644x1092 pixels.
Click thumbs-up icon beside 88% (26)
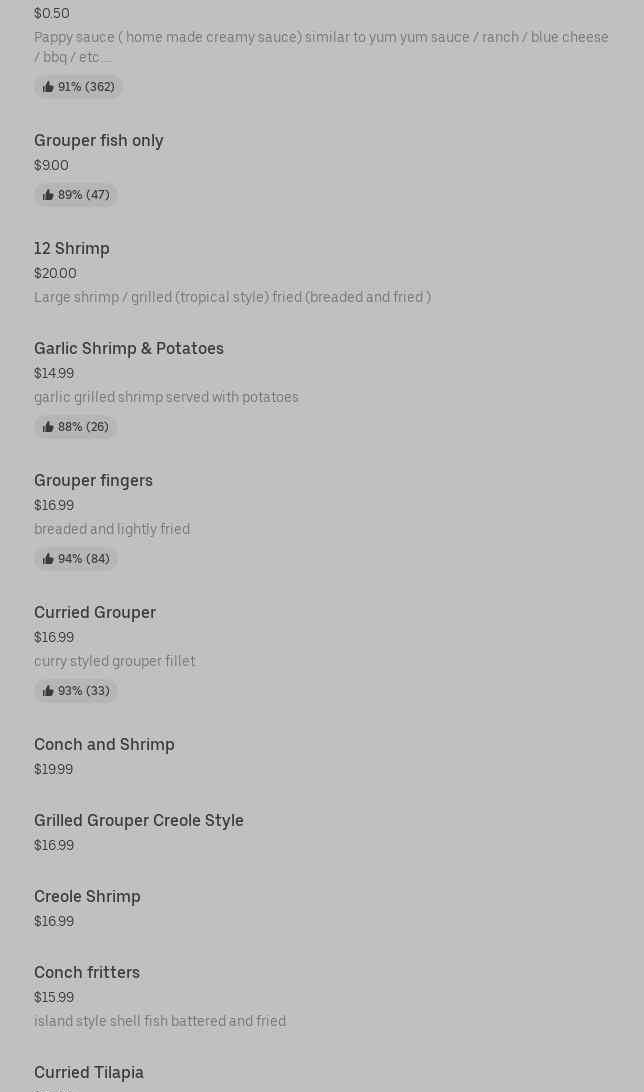tap(48, 427)
